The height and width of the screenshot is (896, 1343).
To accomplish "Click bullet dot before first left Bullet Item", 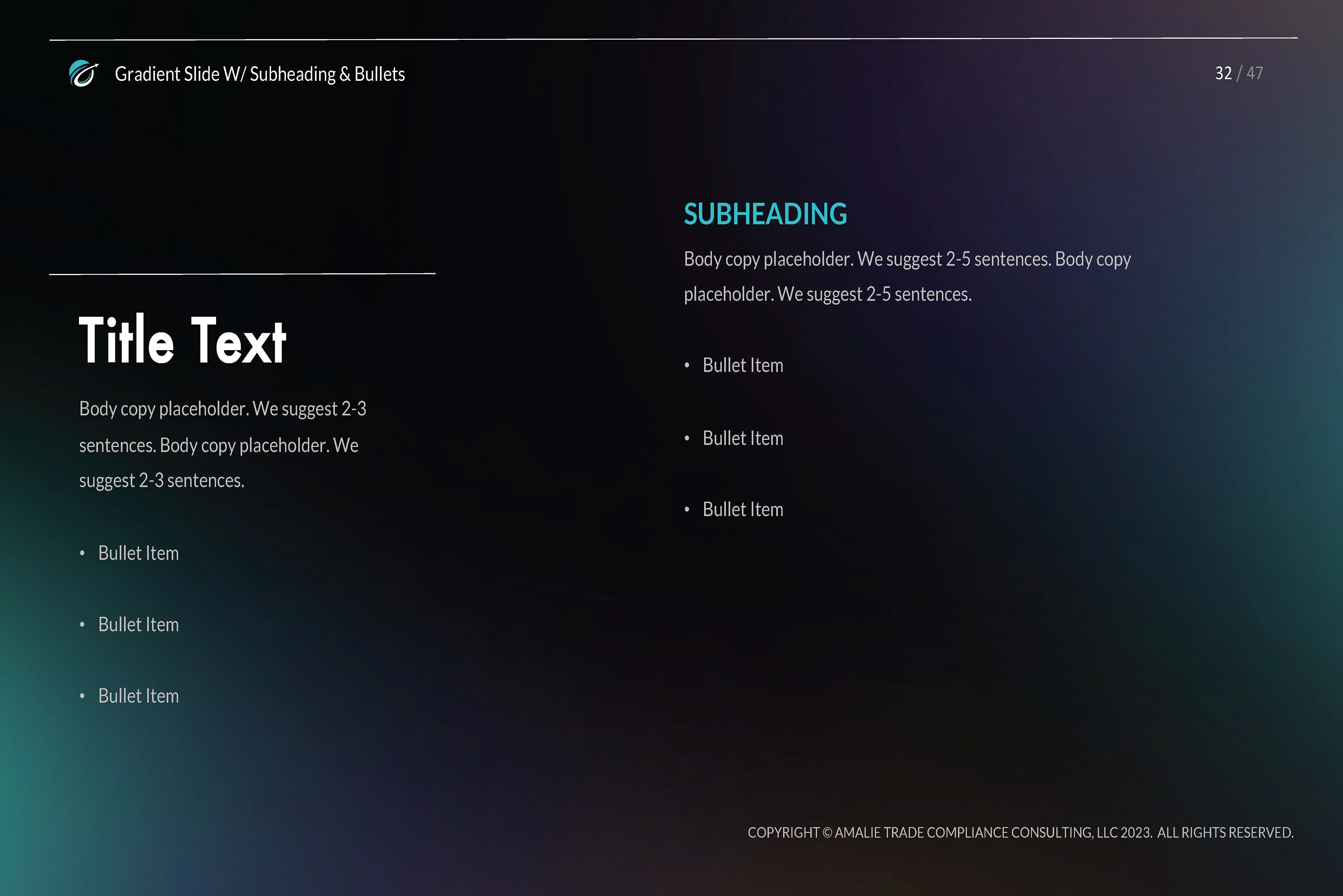I will point(82,553).
